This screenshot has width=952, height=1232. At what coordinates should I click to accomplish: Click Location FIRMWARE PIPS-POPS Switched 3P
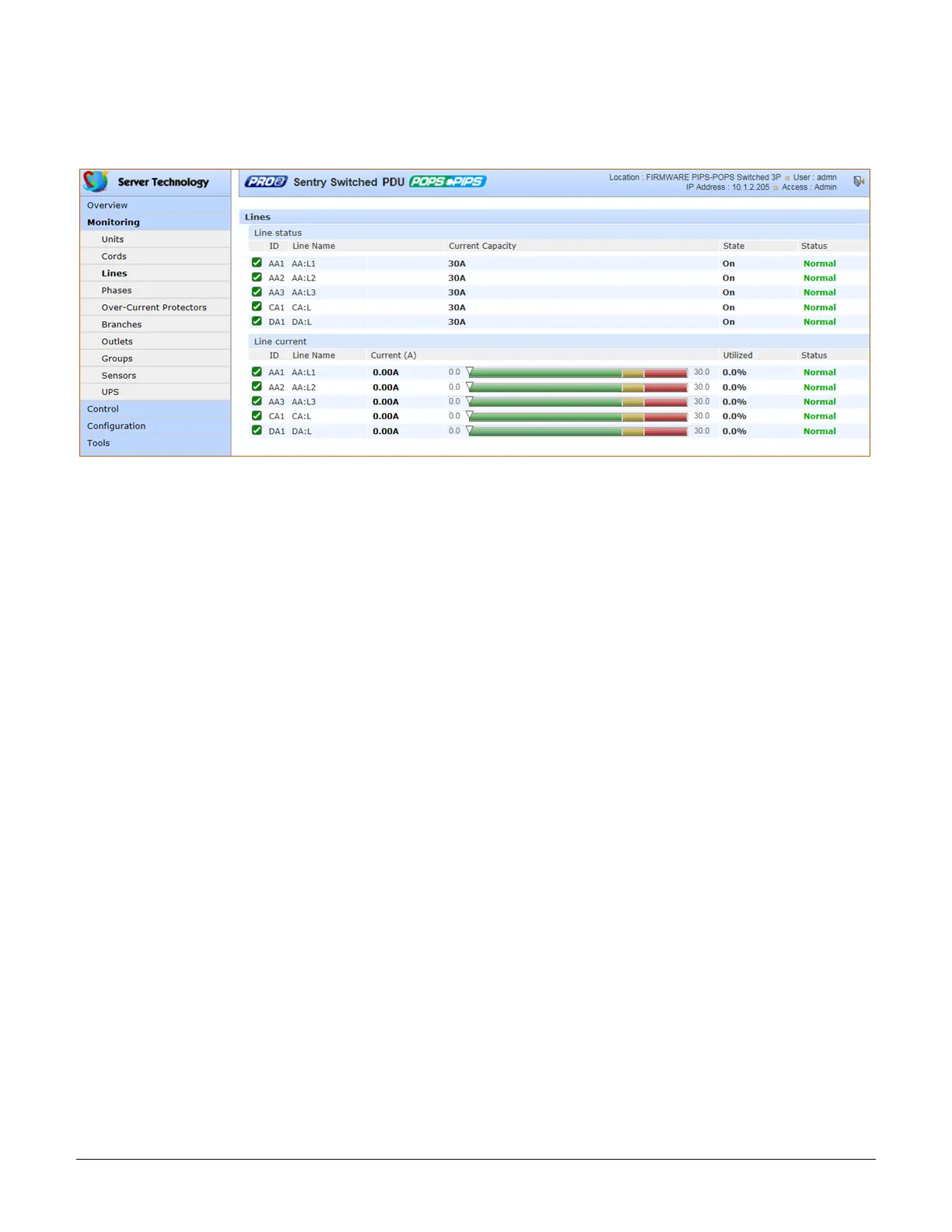click(695, 177)
